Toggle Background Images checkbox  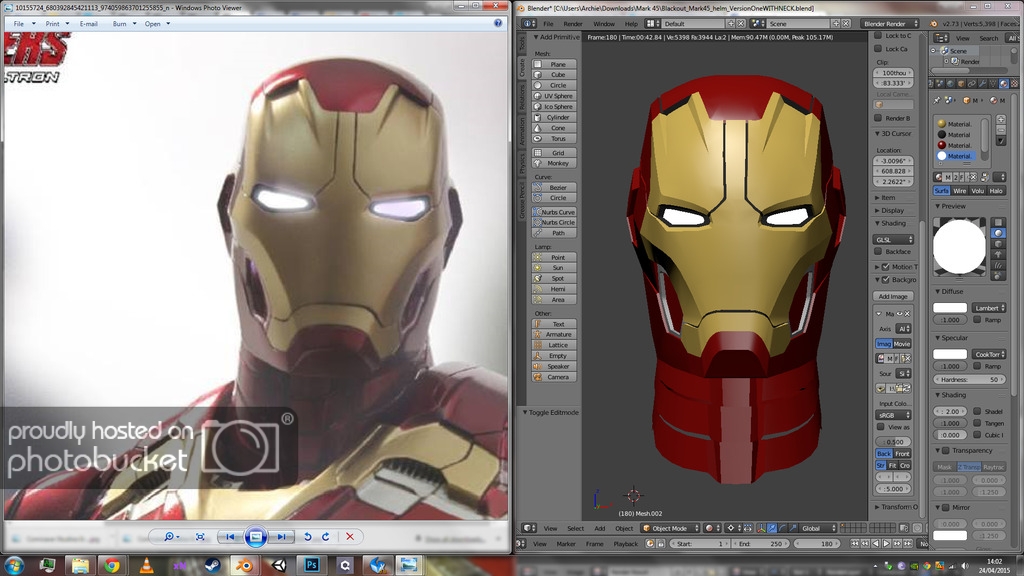pos(886,280)
